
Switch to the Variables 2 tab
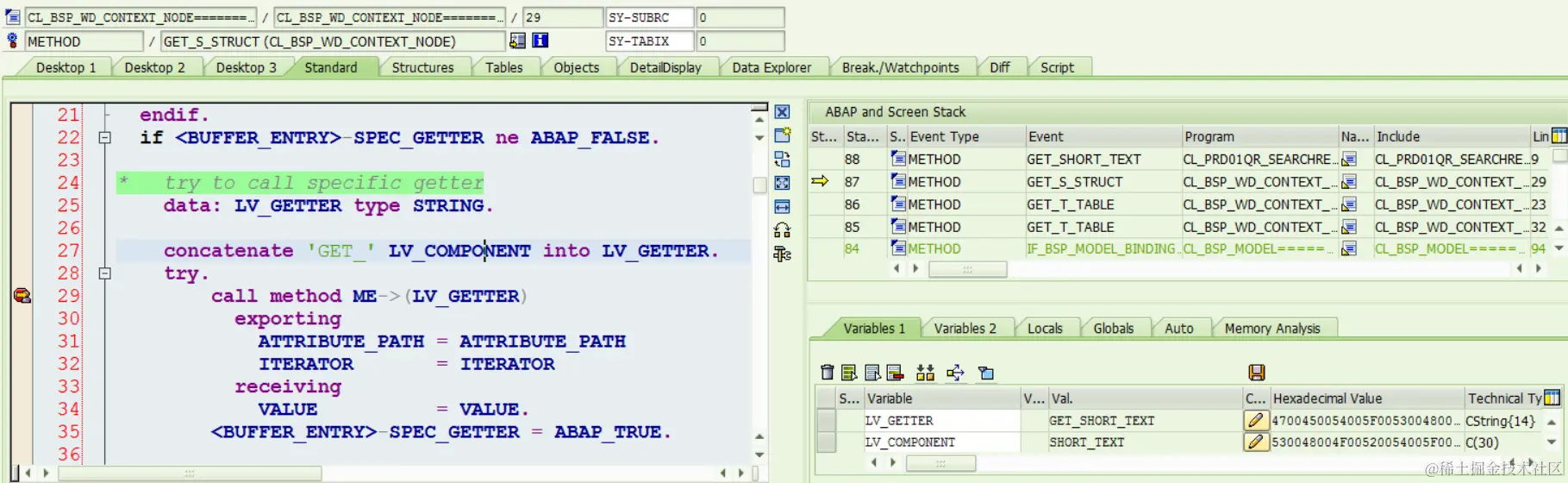[x=965, y=329]
